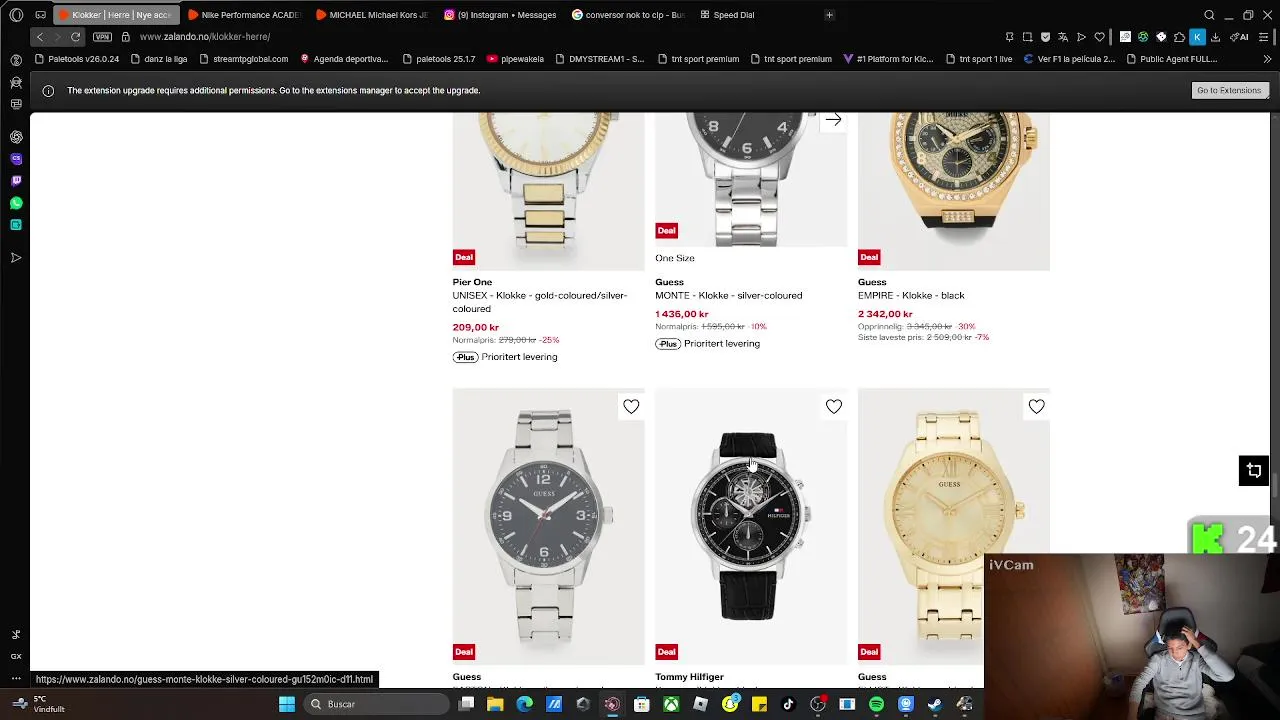
Task: Open translate page icon
Action: pyautogui.click(x=1063, y=37)
